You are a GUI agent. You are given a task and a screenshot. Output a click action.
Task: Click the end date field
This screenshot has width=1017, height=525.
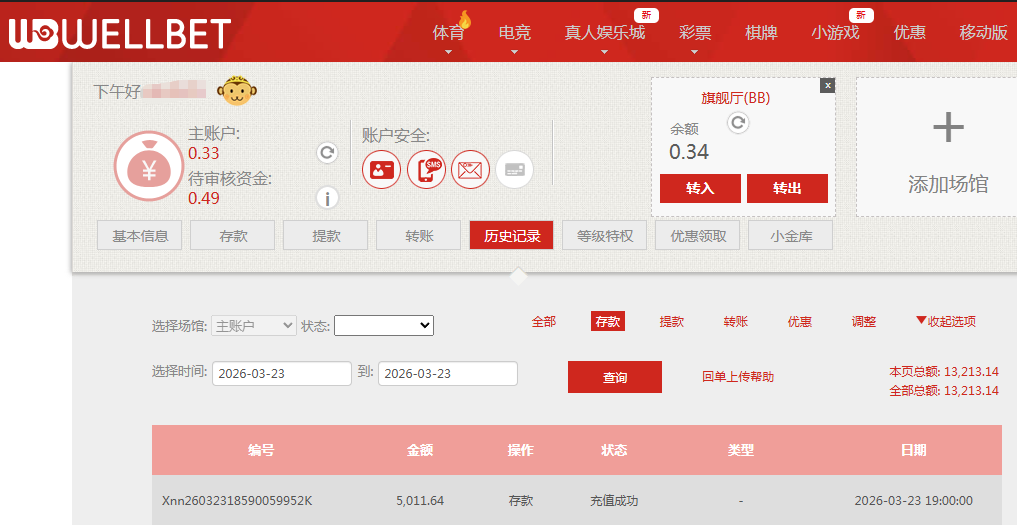click(448, 374)
